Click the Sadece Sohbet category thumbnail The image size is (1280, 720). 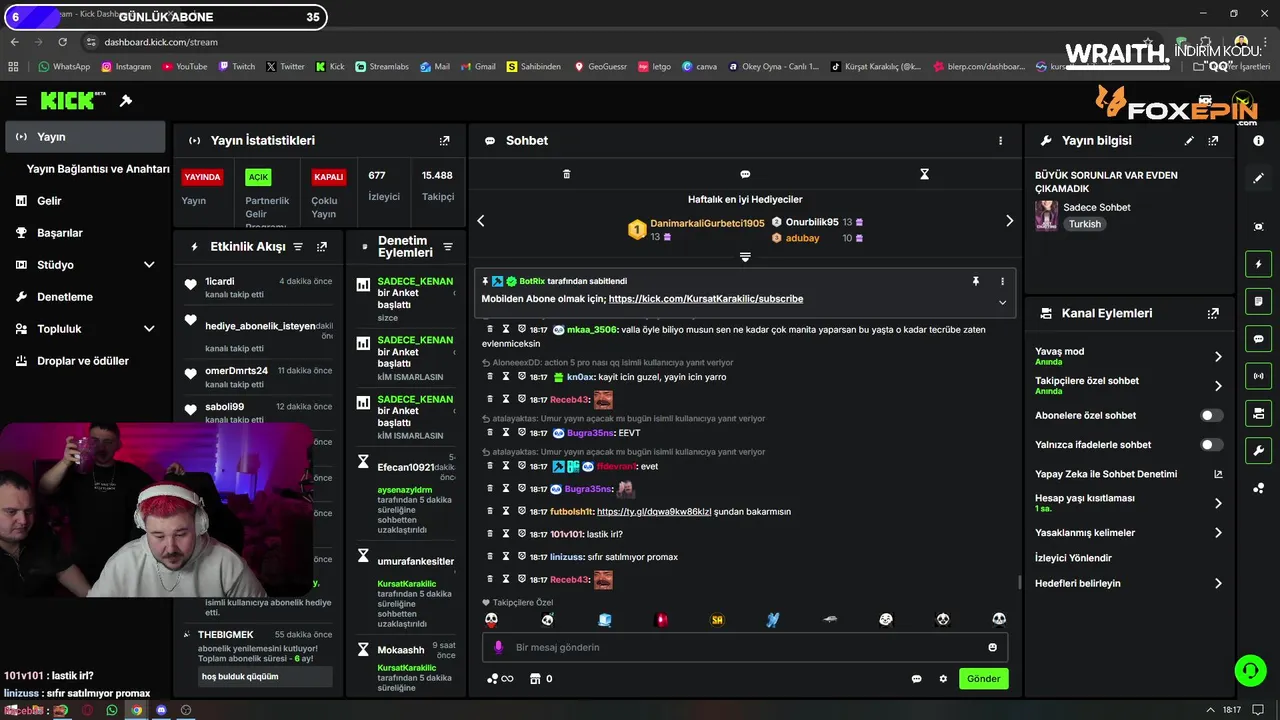(1047, 215)
